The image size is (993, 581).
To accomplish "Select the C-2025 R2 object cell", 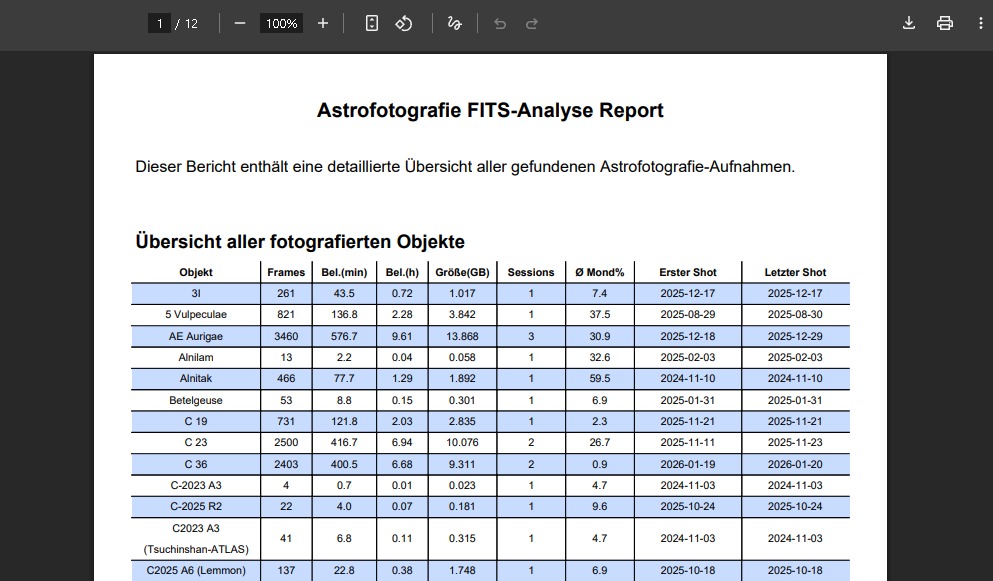I will 196,507.
